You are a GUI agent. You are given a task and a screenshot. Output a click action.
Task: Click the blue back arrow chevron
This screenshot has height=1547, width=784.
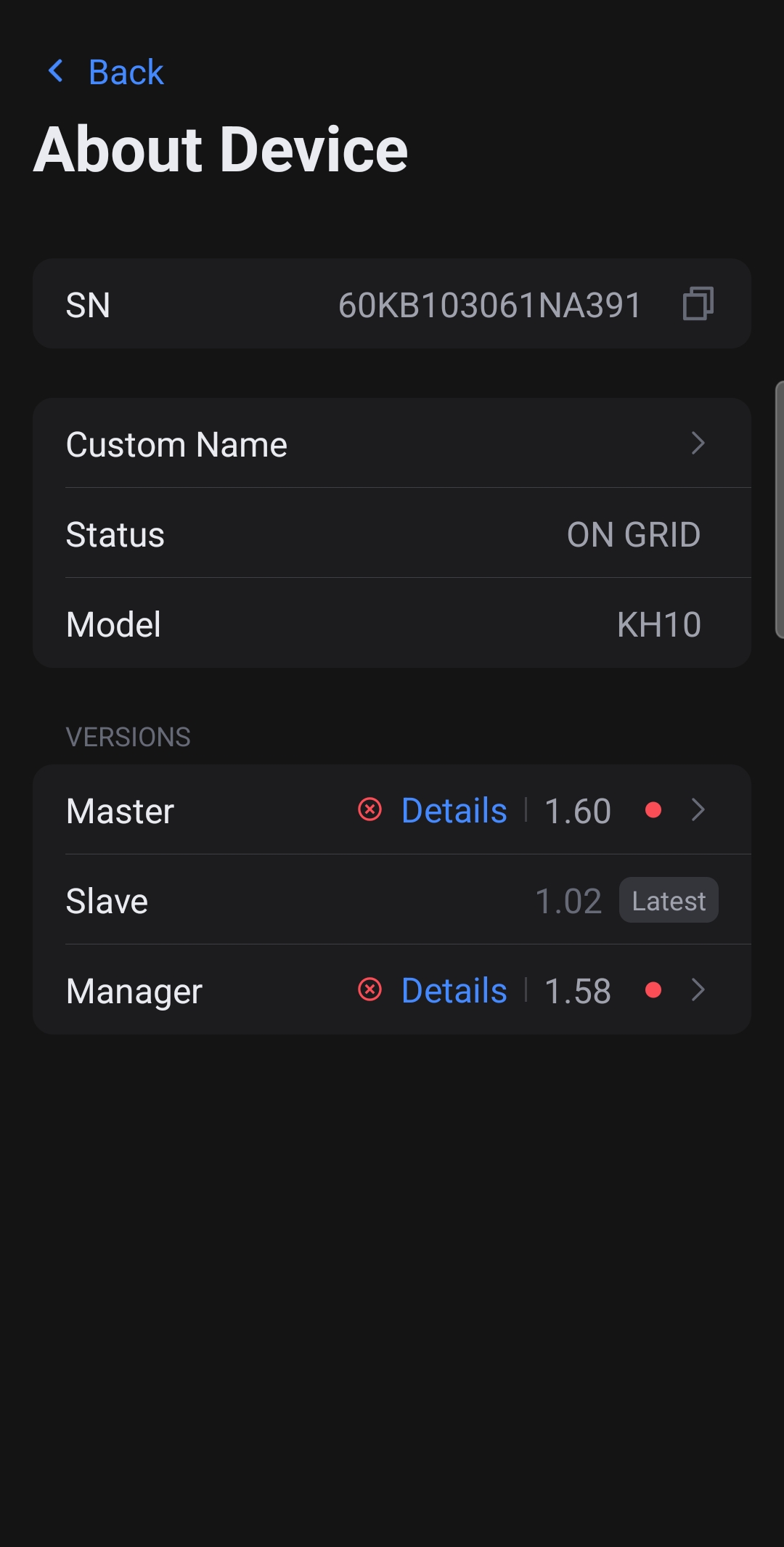(56, 71)
